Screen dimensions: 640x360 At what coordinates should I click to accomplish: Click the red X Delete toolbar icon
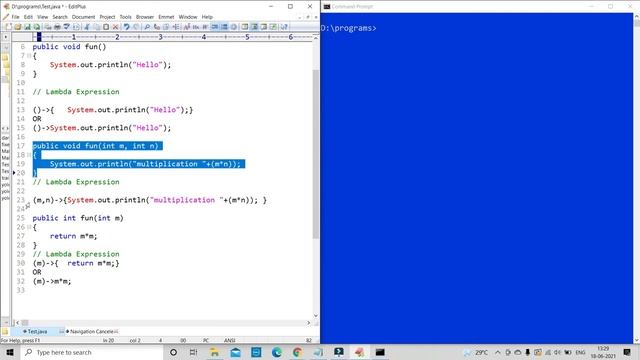116,27
